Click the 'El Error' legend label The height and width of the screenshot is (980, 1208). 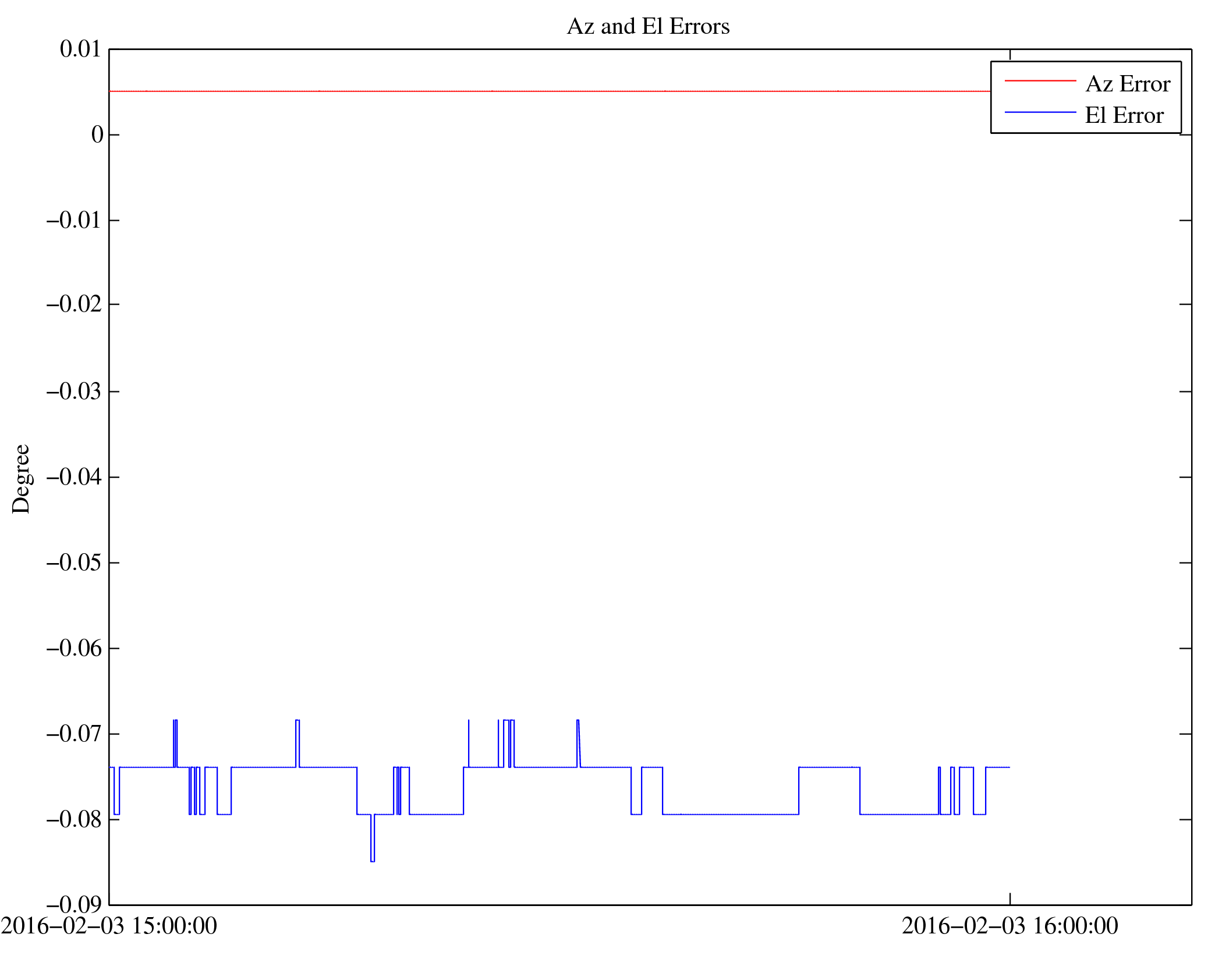tap(1124, 116)
